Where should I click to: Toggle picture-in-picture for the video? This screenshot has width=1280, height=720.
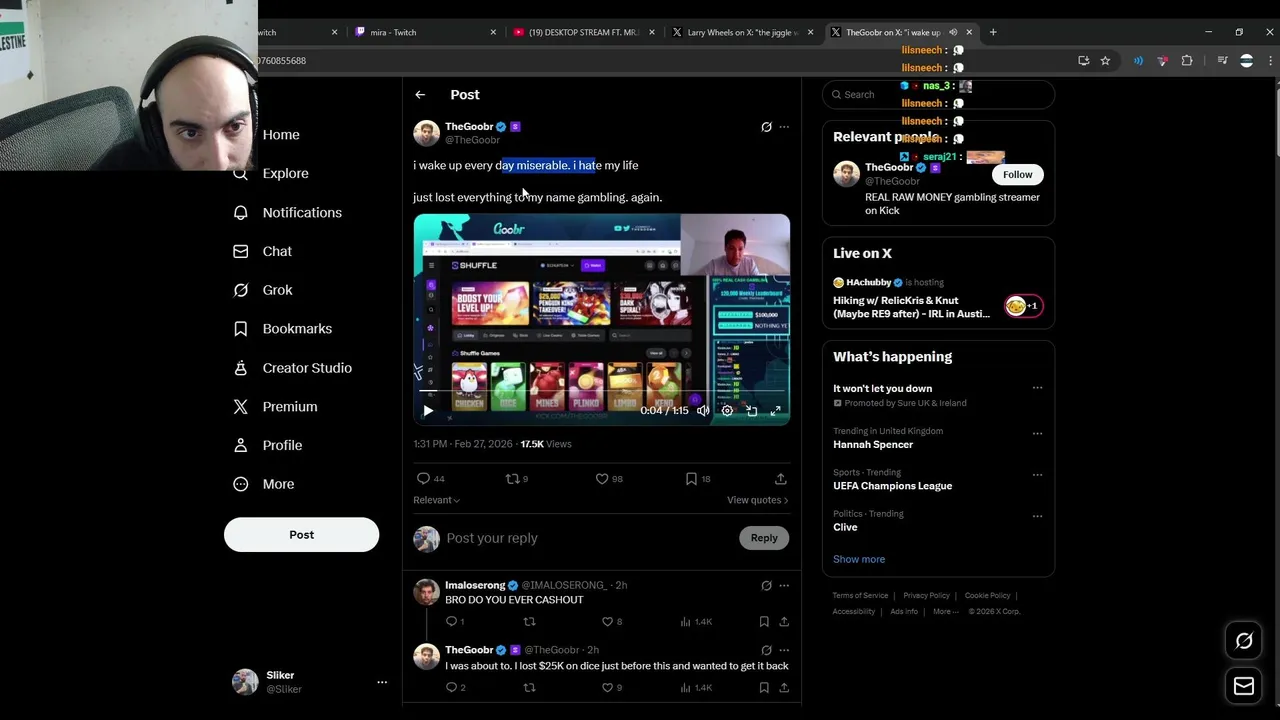(751, 410)
